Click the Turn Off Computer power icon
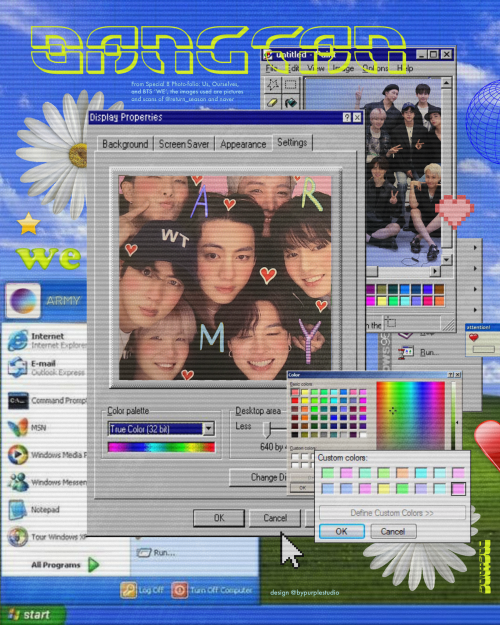500x625 pixels. [179, 590]
